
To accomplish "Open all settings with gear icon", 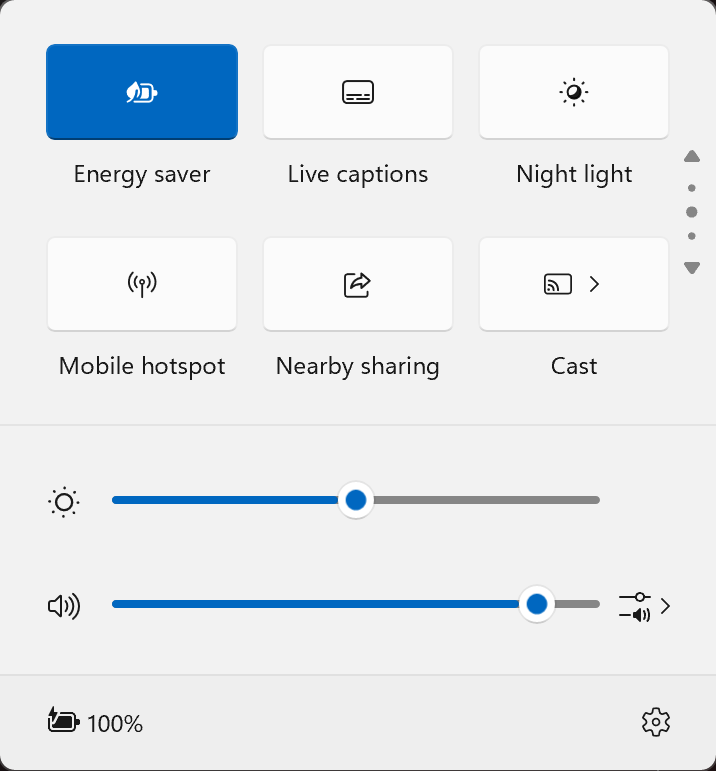I will (x=656, y=722).
